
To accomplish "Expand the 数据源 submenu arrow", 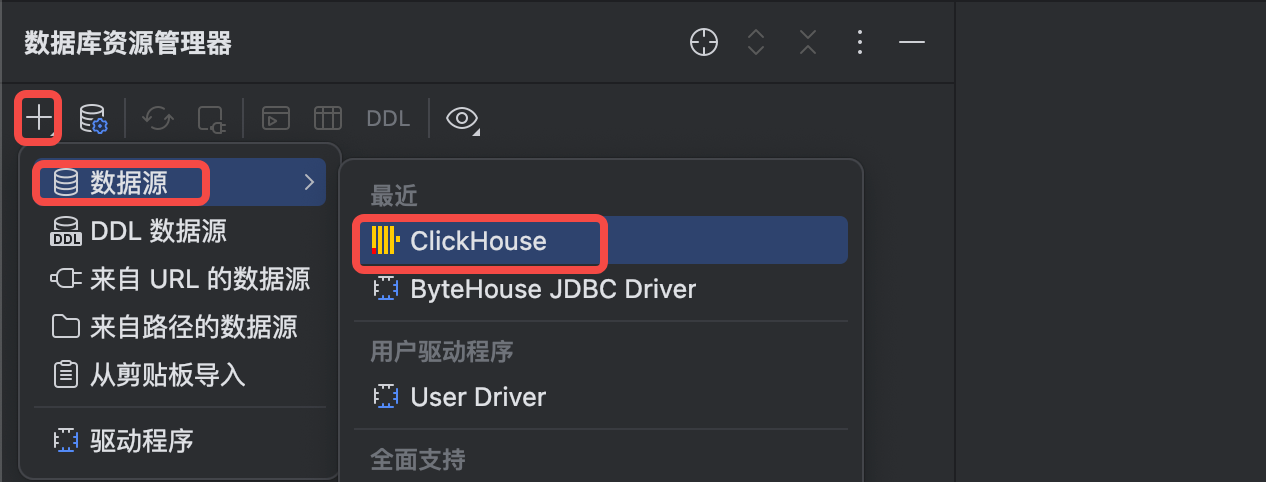I will (309, 182).
